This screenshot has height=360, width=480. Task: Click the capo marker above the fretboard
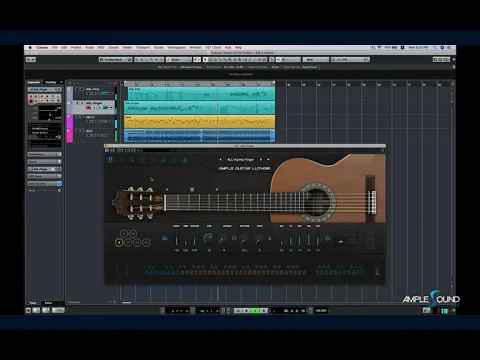pyautogui.click(x=192, y=189)
